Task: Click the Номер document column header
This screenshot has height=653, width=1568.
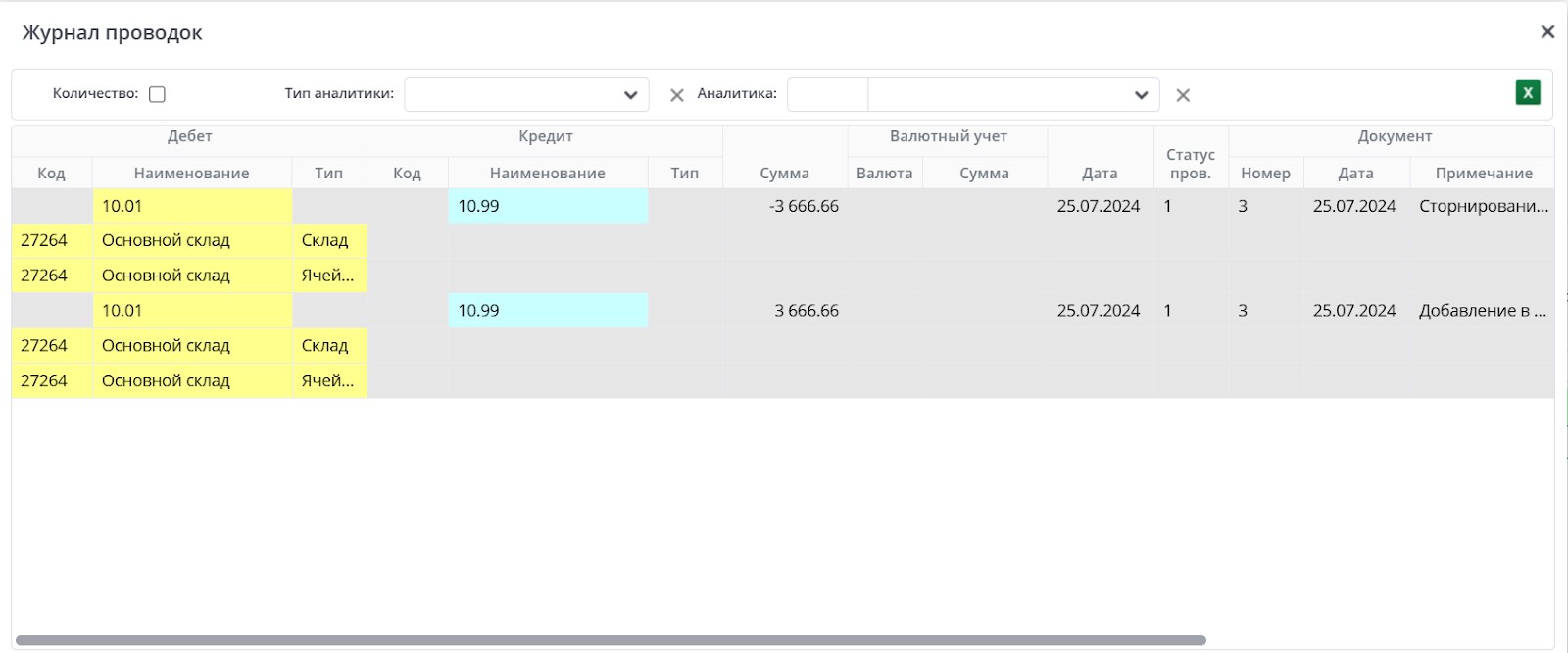Action: [1264, 174]
